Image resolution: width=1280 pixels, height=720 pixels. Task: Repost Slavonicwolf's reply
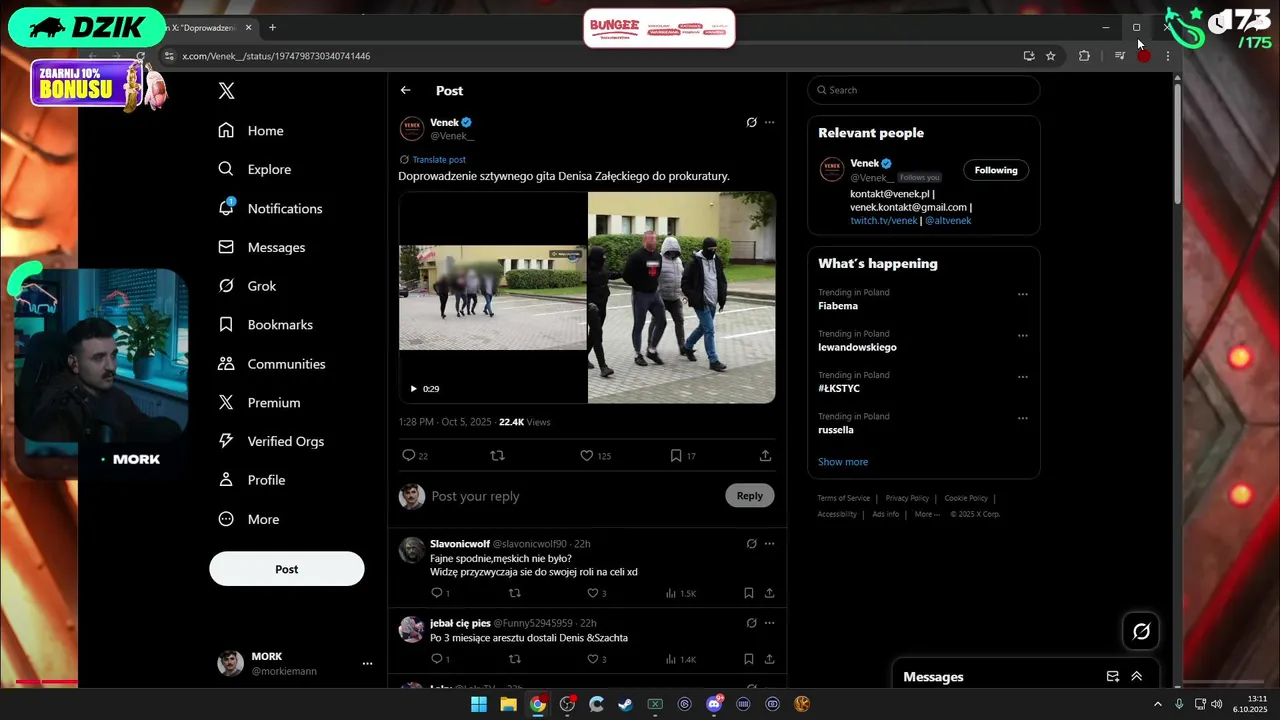tap(515, 593)
